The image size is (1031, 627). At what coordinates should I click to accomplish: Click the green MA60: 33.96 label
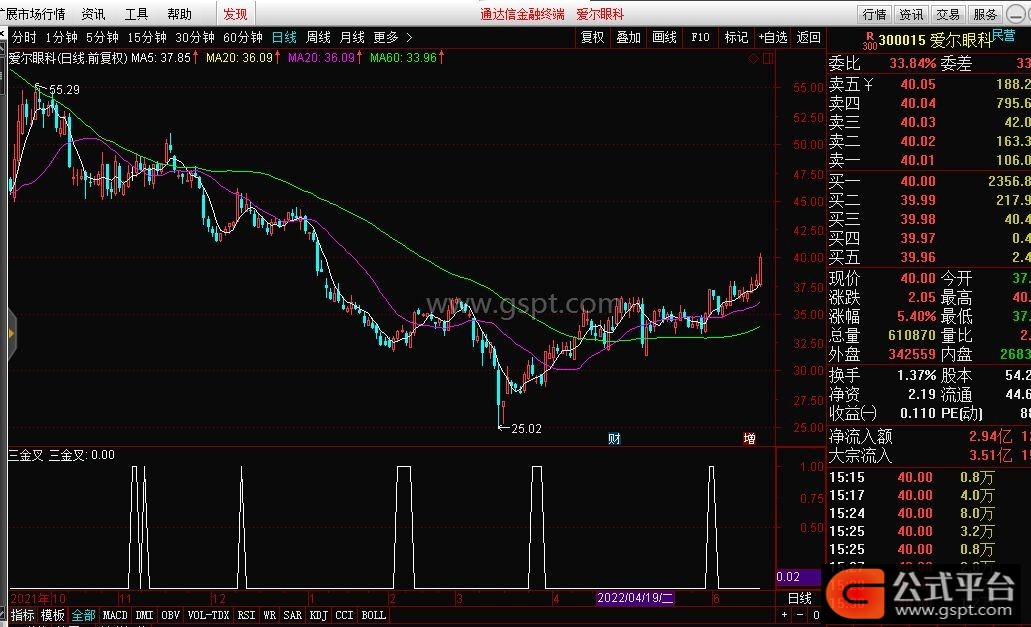pos(403,58)
